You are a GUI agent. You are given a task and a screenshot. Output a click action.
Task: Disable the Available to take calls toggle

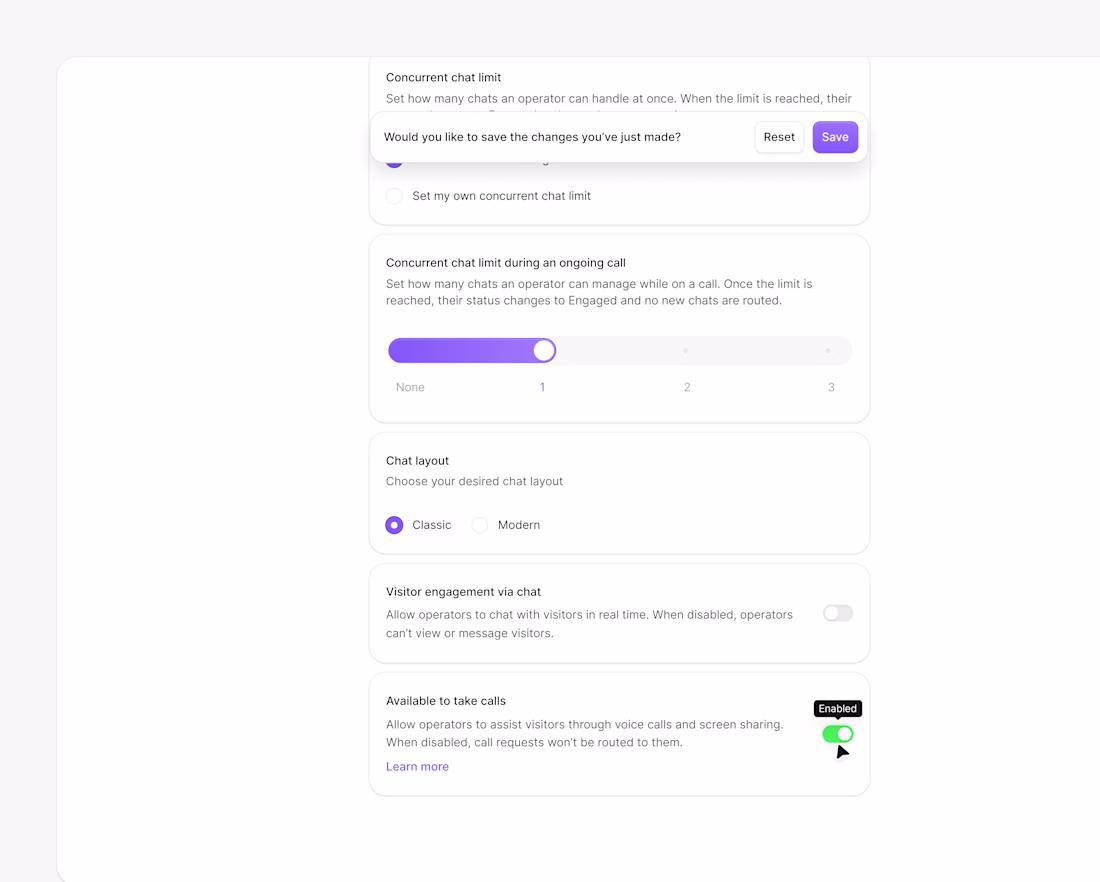pos(838,734)
